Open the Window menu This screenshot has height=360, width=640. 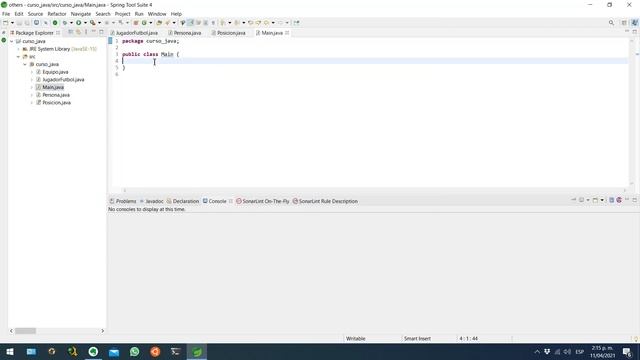click(x=157, y=14)
